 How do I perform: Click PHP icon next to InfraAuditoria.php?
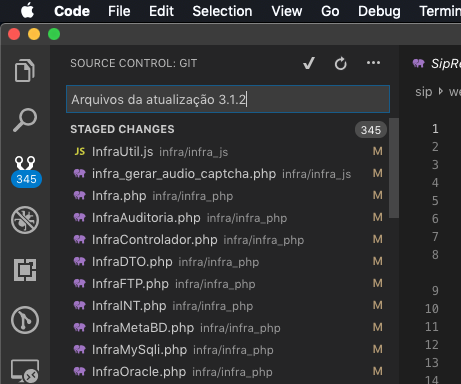[80, 217]
